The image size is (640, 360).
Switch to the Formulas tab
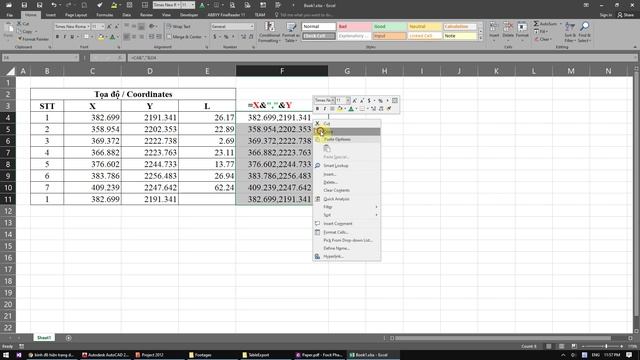[x=104, y=15]
